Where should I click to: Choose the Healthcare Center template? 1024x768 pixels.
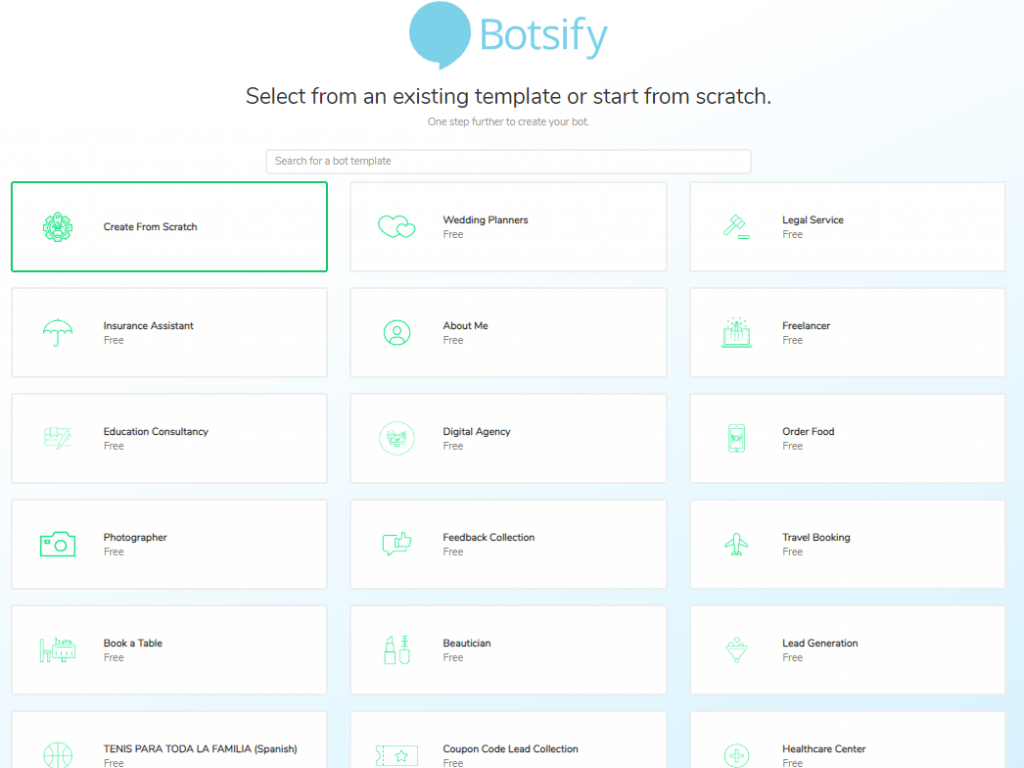pos(847,740)
